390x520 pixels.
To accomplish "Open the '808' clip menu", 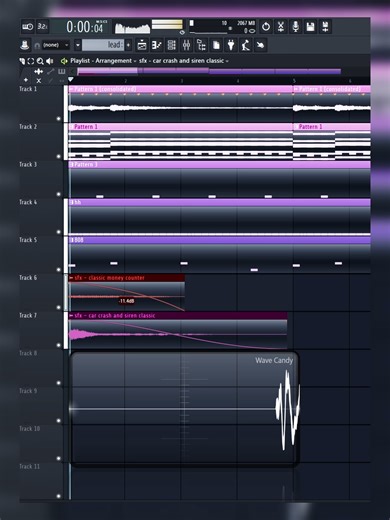I will [x=71, y=240].
